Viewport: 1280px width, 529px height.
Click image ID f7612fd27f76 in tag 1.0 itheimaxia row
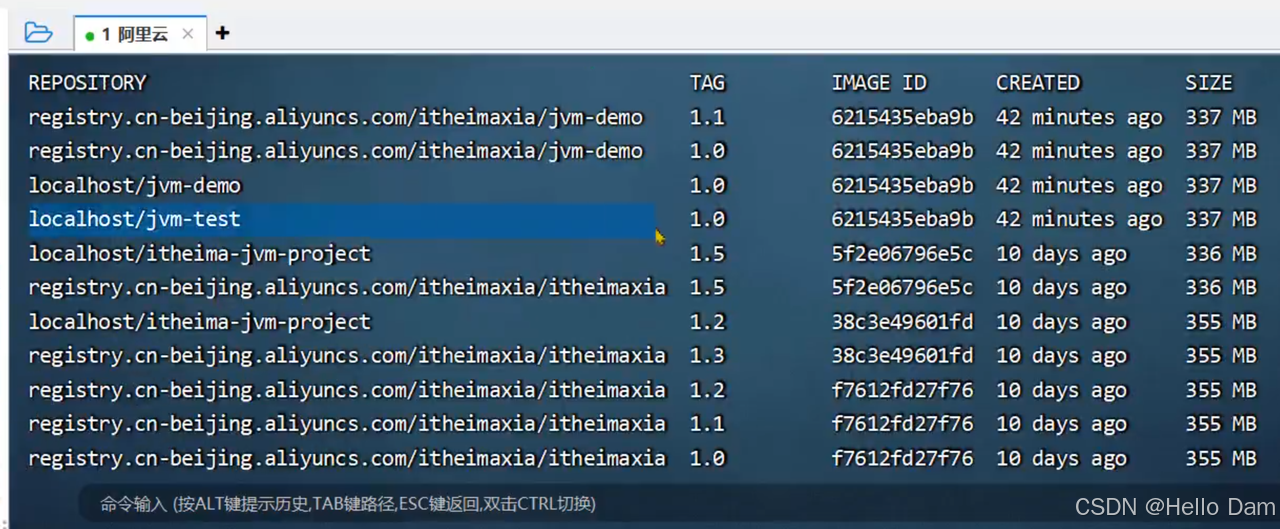point(902,458)
